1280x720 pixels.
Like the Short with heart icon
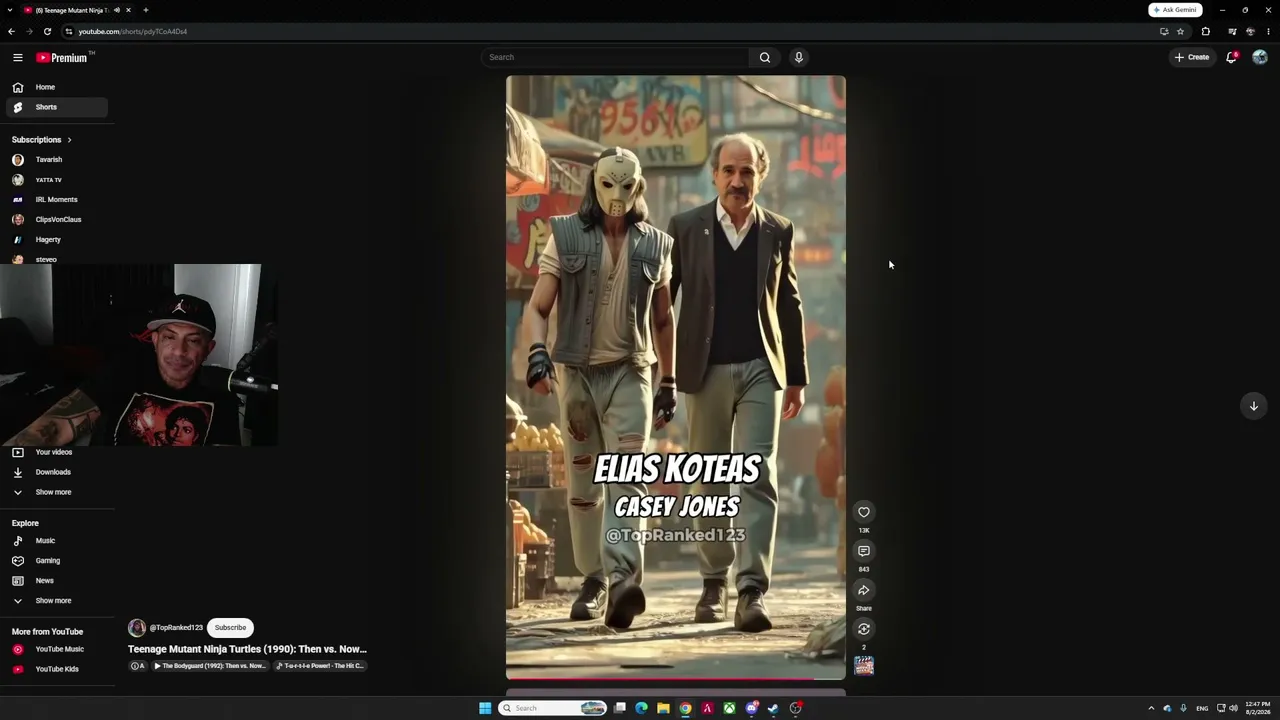[x=864, y=512]
